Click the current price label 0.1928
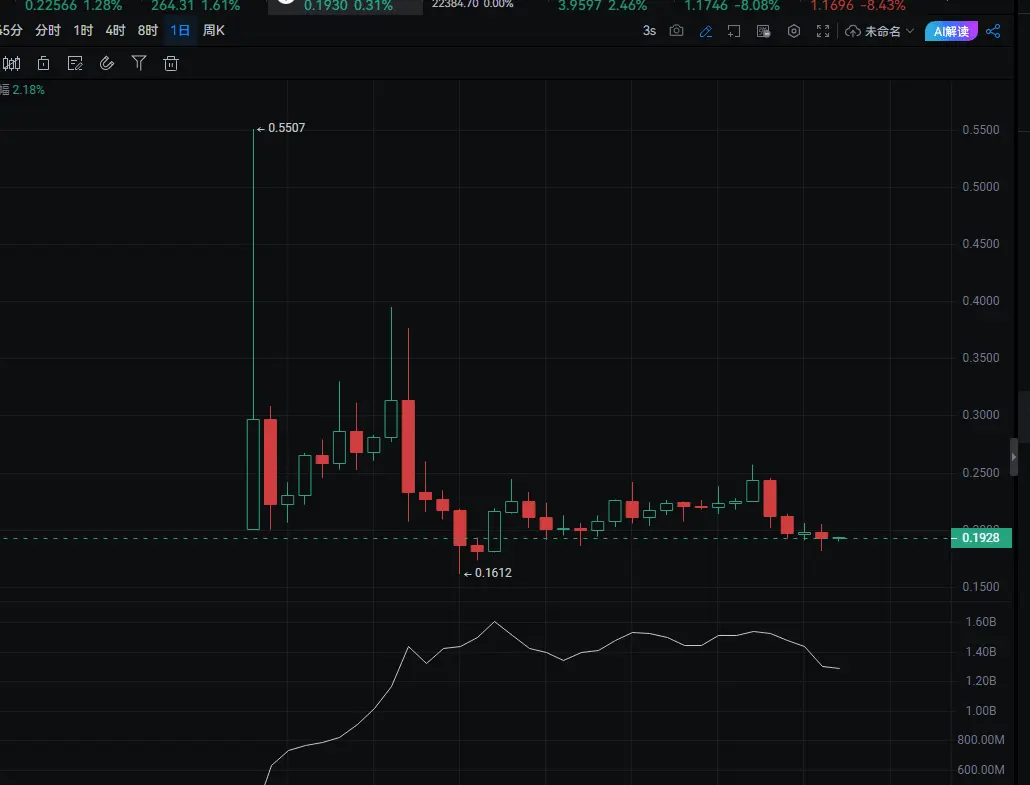 [981, 538]
